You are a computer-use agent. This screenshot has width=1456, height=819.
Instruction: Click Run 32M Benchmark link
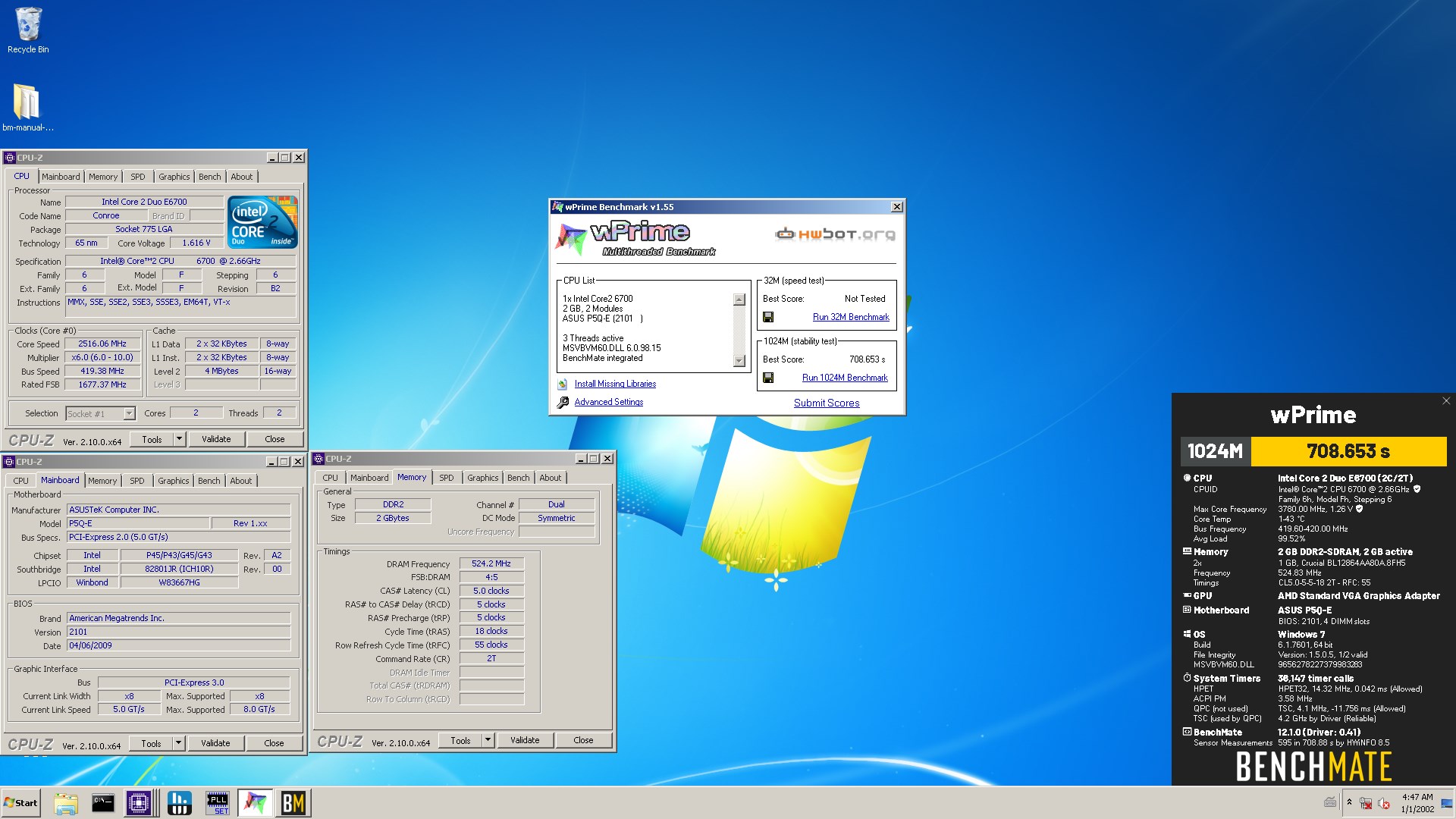[x=851, y=317]
